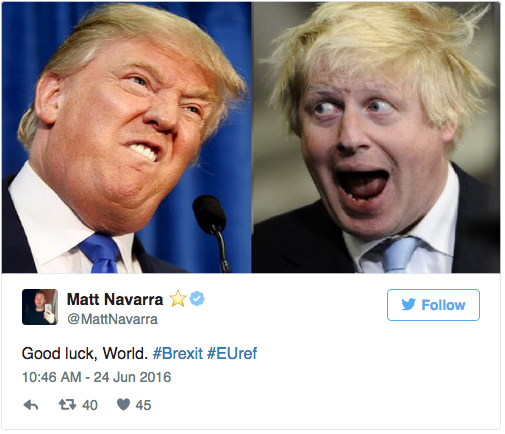This screenshot has height=434, width=505.
Task: Click the Twitter bird in Follow button
Action: [408, 304]
